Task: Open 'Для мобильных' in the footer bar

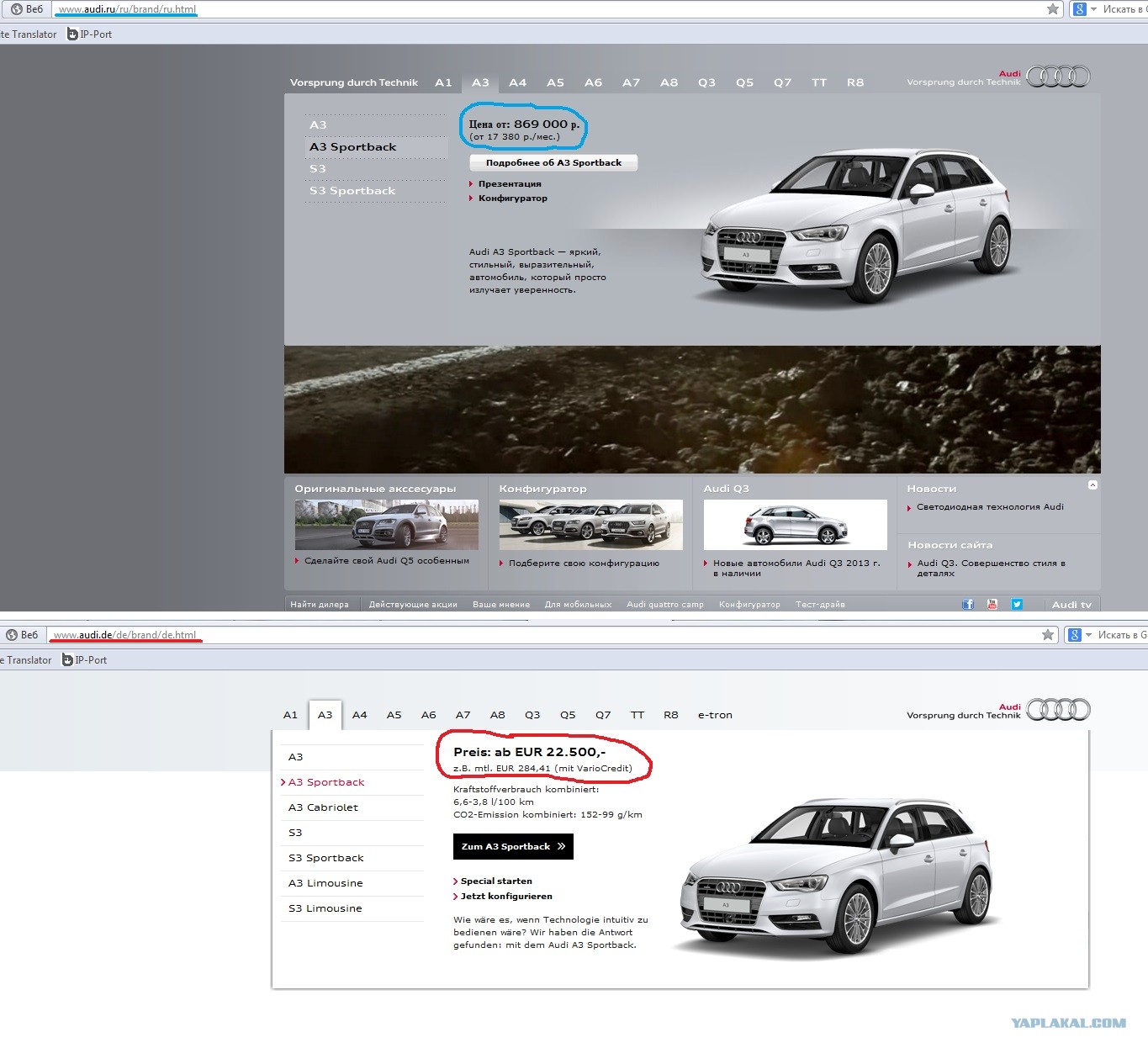Action: pos(578,605)
